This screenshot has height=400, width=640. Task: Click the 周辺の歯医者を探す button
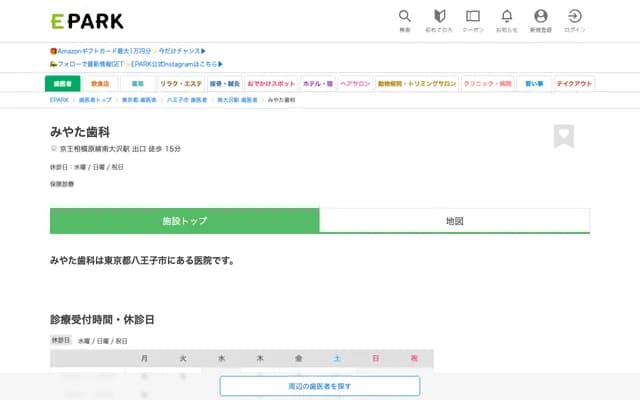pyautogui.click(x=320, y=386)
